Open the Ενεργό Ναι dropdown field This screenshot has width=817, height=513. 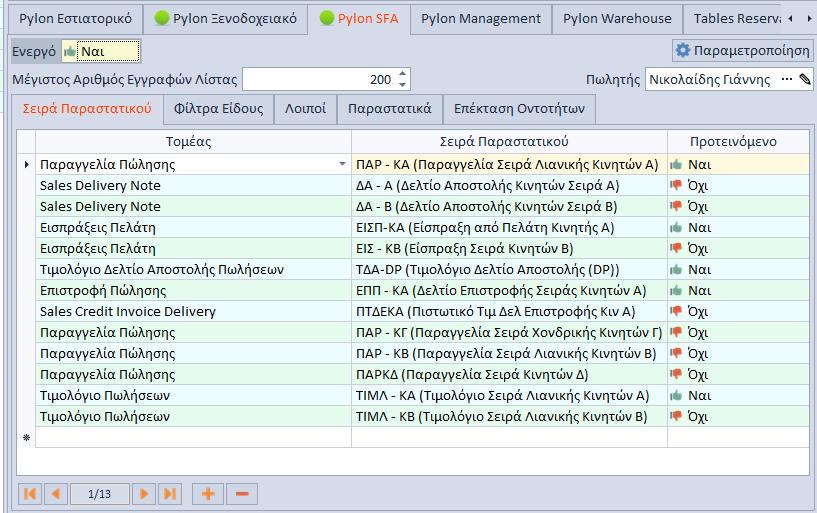click(x=101, y=52)
